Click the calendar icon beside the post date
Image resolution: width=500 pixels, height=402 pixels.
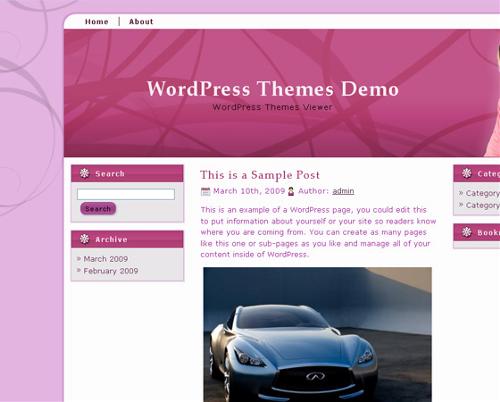(x=205, y=191)
